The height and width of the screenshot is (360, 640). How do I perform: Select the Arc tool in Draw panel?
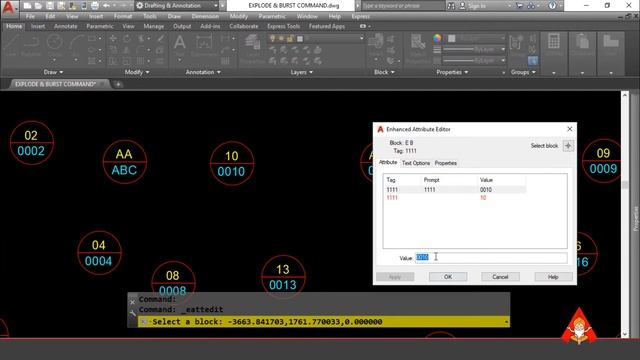click(x=76, y=45)
